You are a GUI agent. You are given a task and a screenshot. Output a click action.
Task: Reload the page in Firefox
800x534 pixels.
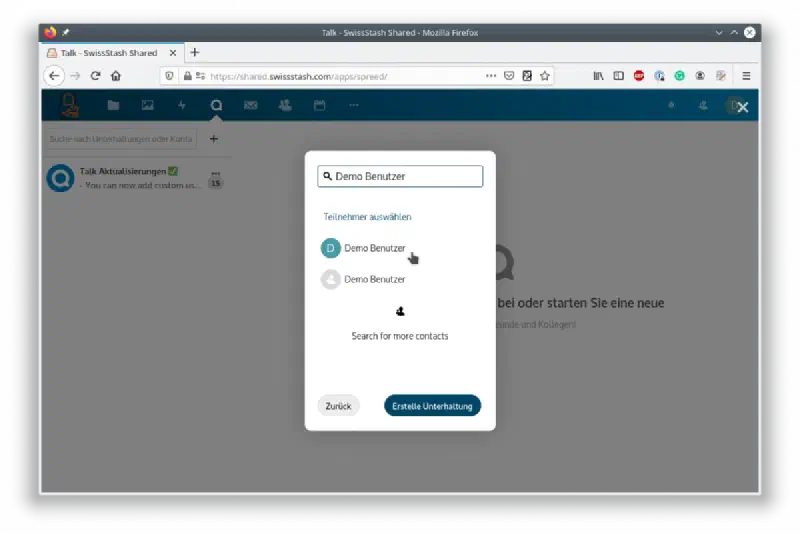click(x=95, y=76)
